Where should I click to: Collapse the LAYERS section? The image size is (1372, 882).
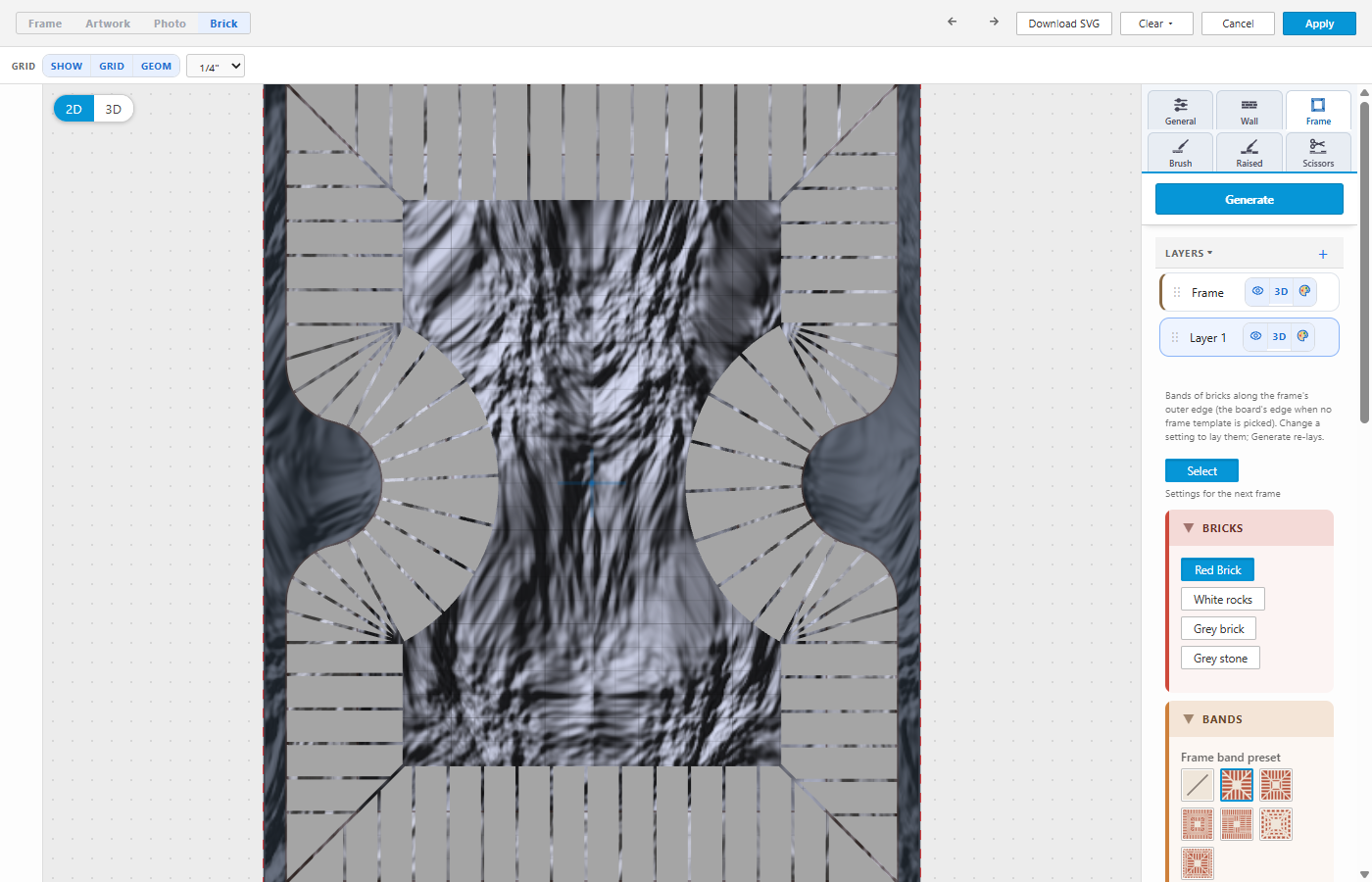(x=1189, y=253)
